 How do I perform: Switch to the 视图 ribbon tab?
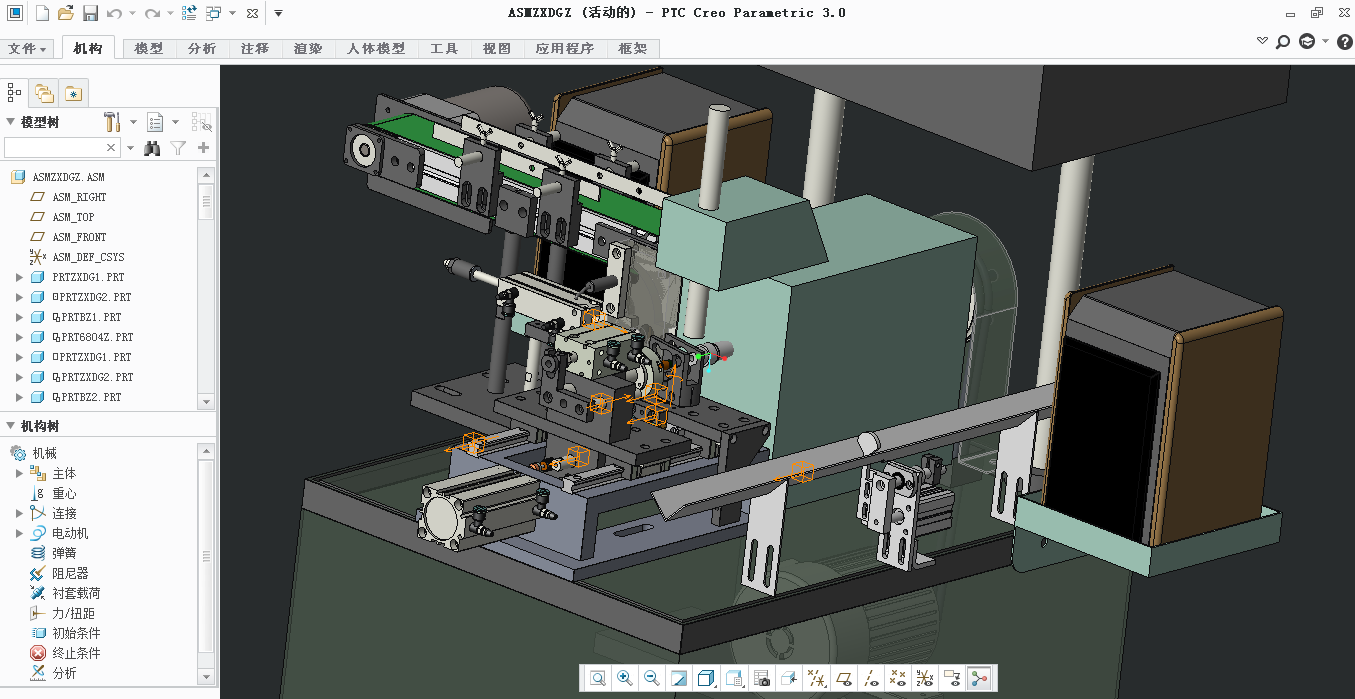[497, 49]
